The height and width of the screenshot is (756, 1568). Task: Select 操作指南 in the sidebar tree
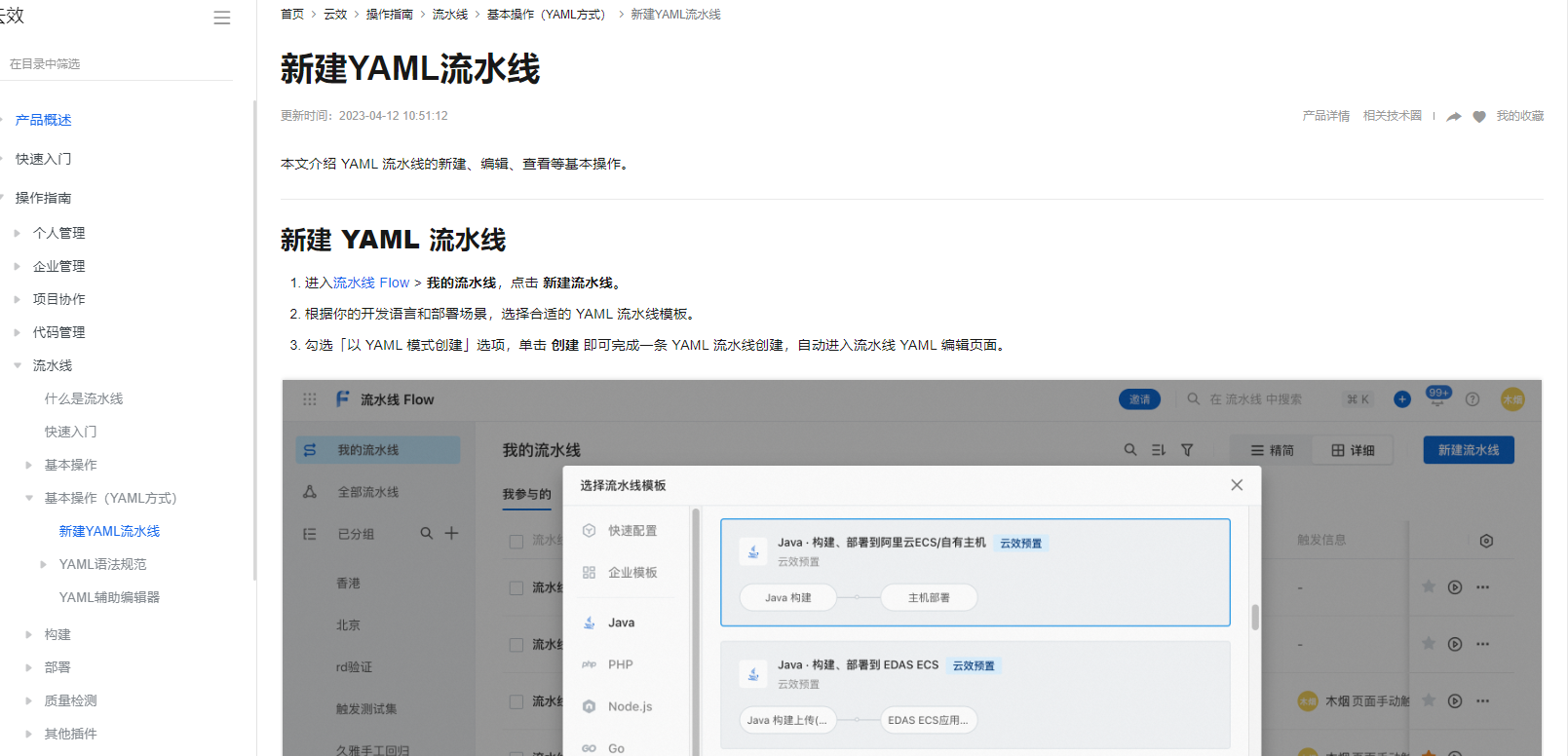coord(43,198)
